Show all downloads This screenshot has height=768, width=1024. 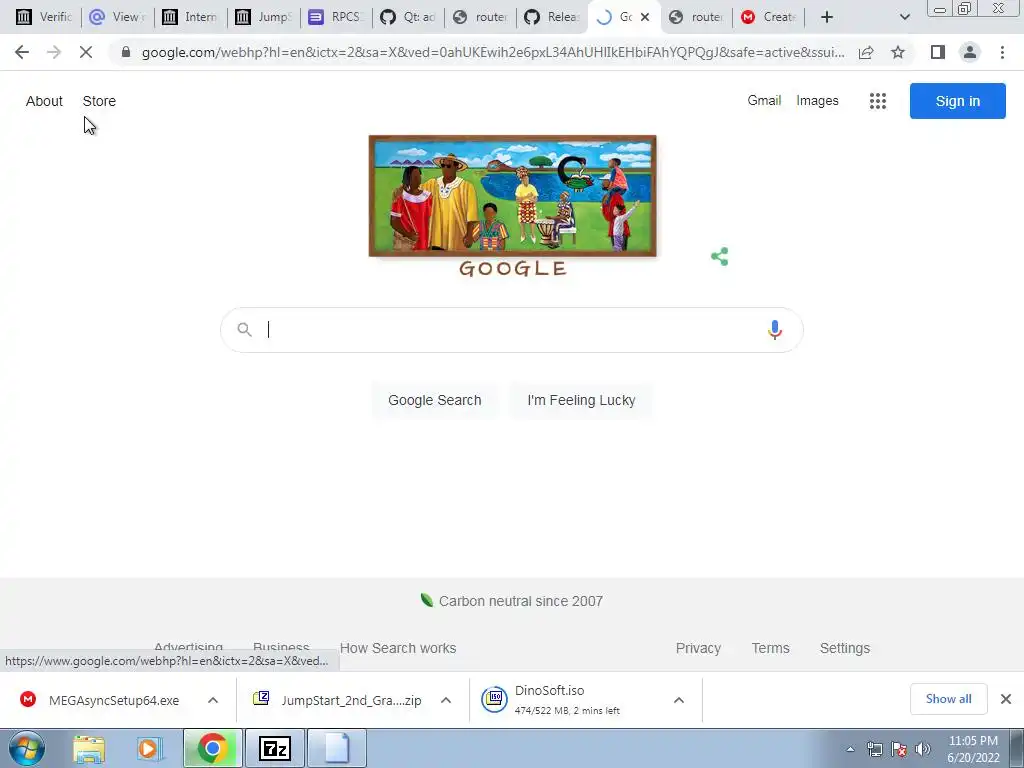pos(948,699)
